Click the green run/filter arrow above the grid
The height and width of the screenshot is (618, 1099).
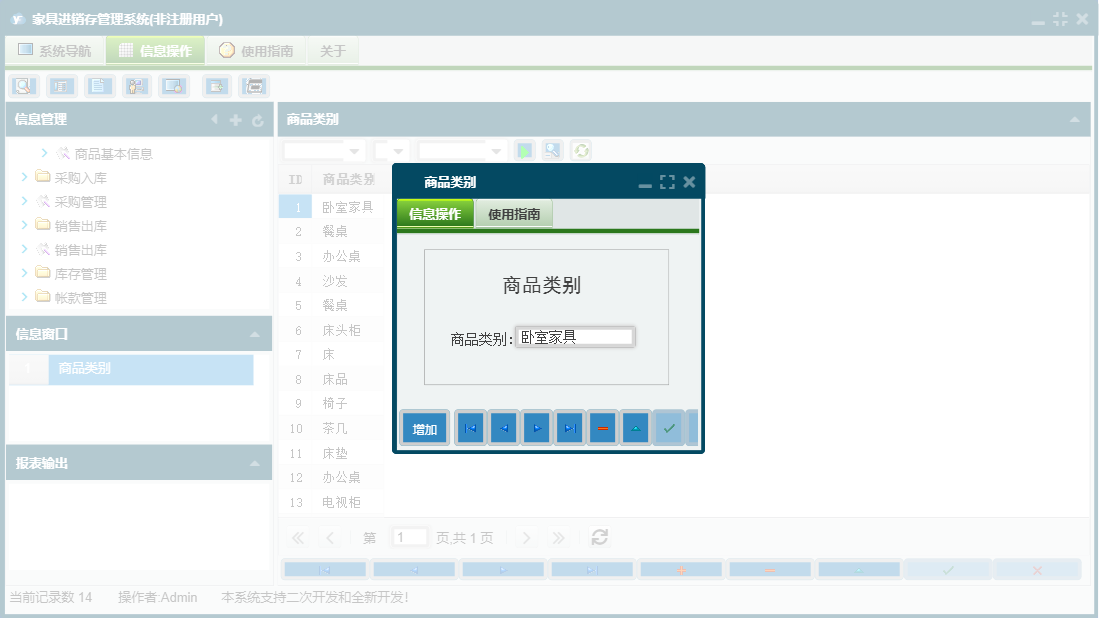pyautogui.click(x=522, y=150)
